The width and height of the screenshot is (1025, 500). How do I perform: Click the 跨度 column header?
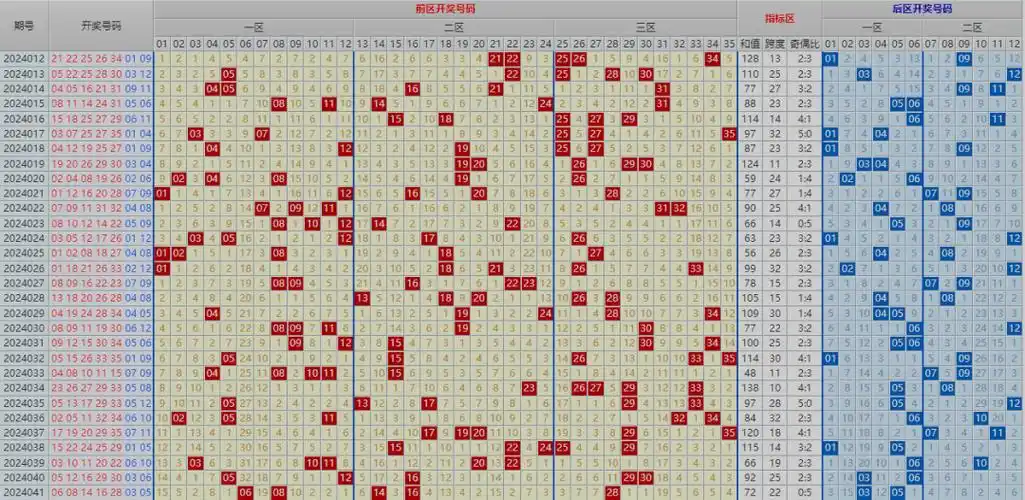point(777,44)
